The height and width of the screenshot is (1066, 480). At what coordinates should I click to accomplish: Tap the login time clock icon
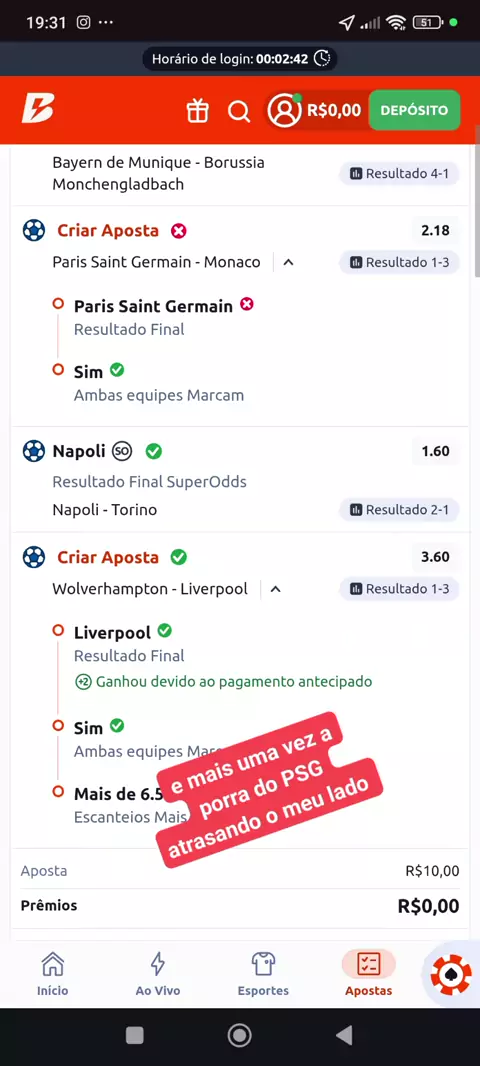tap(322, 58)
